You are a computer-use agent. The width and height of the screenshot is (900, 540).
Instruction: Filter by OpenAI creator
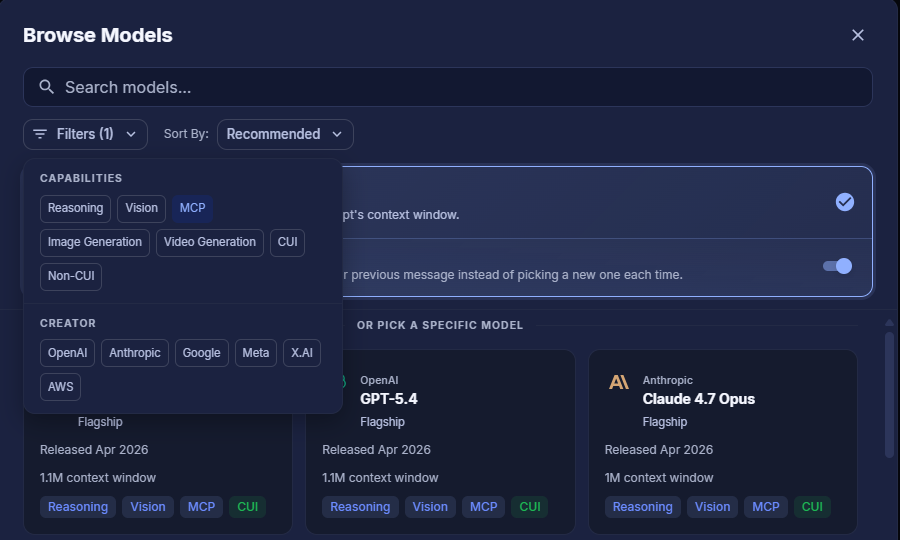point(67,353)
